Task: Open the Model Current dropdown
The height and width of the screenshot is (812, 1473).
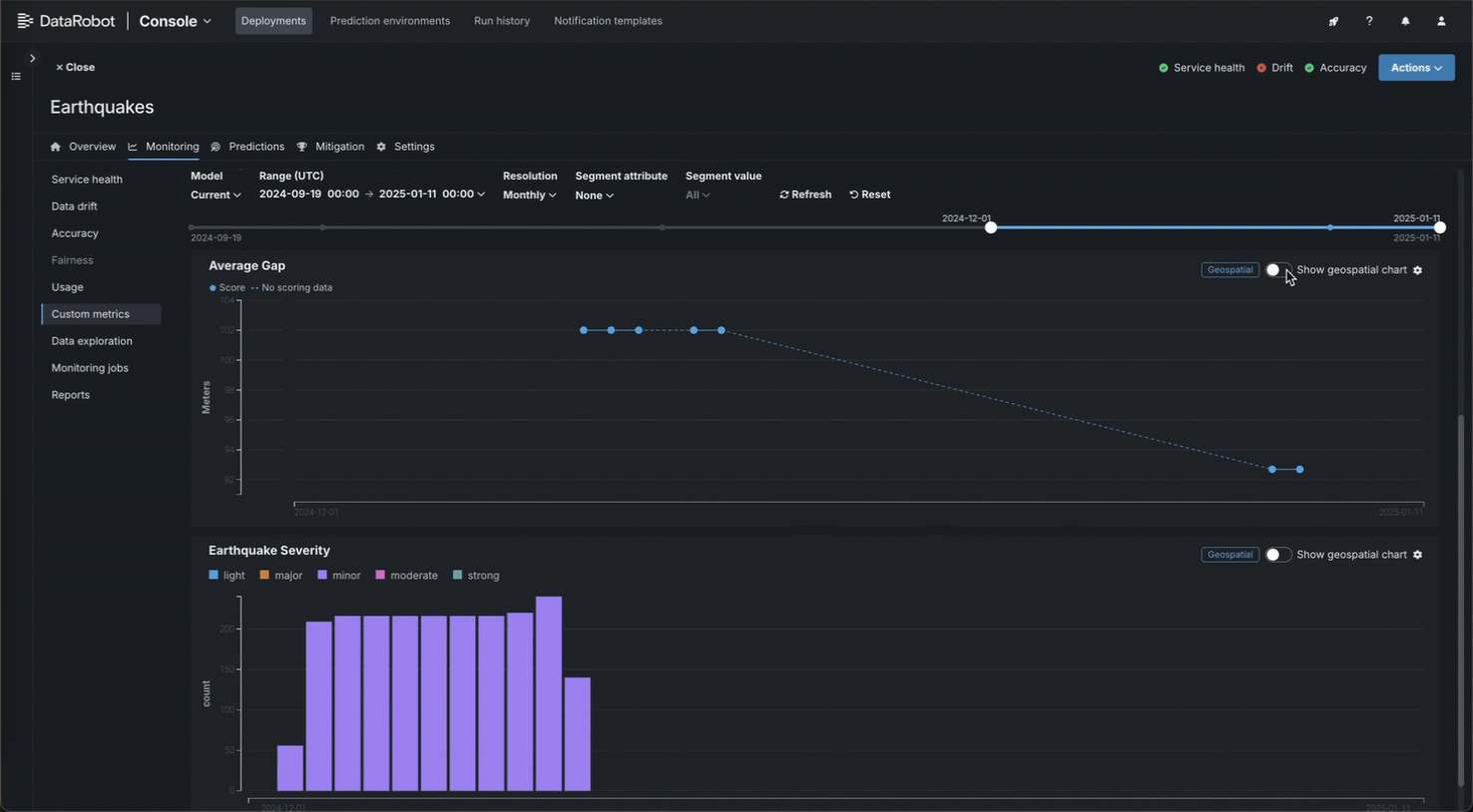Action: pos(215,196)
